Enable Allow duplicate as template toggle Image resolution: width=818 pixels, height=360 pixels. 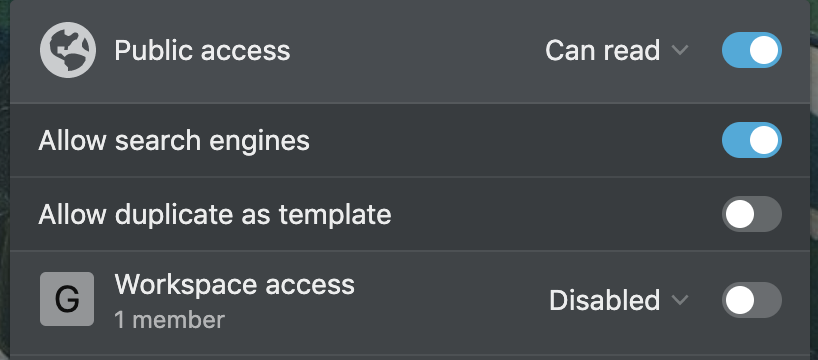pos(752,214)
